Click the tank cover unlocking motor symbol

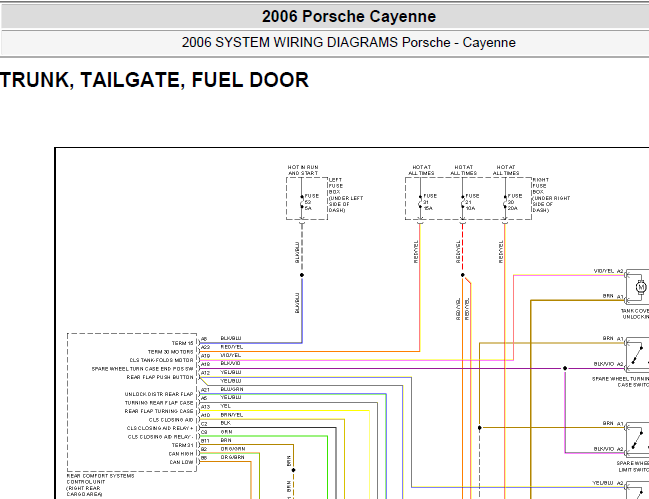tap(640, 286)
